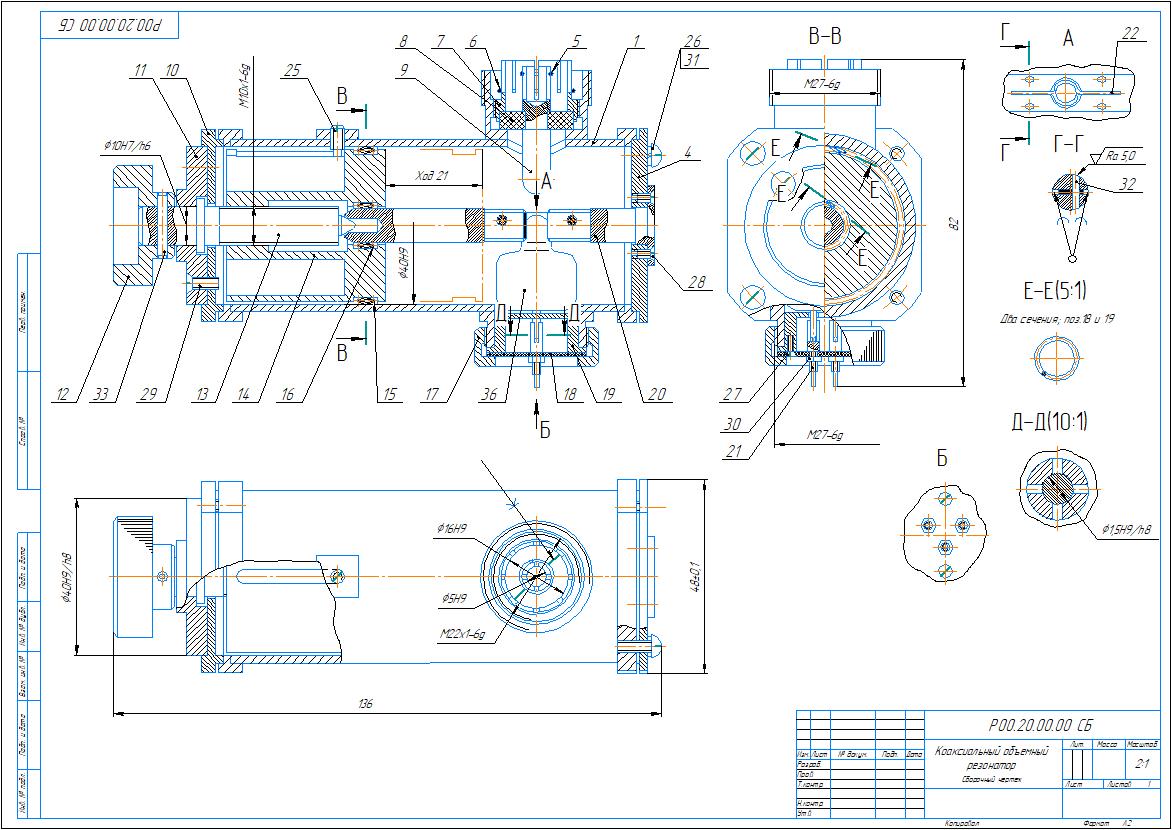
Task: Click position callout number 16
Action: coord(287,393)
